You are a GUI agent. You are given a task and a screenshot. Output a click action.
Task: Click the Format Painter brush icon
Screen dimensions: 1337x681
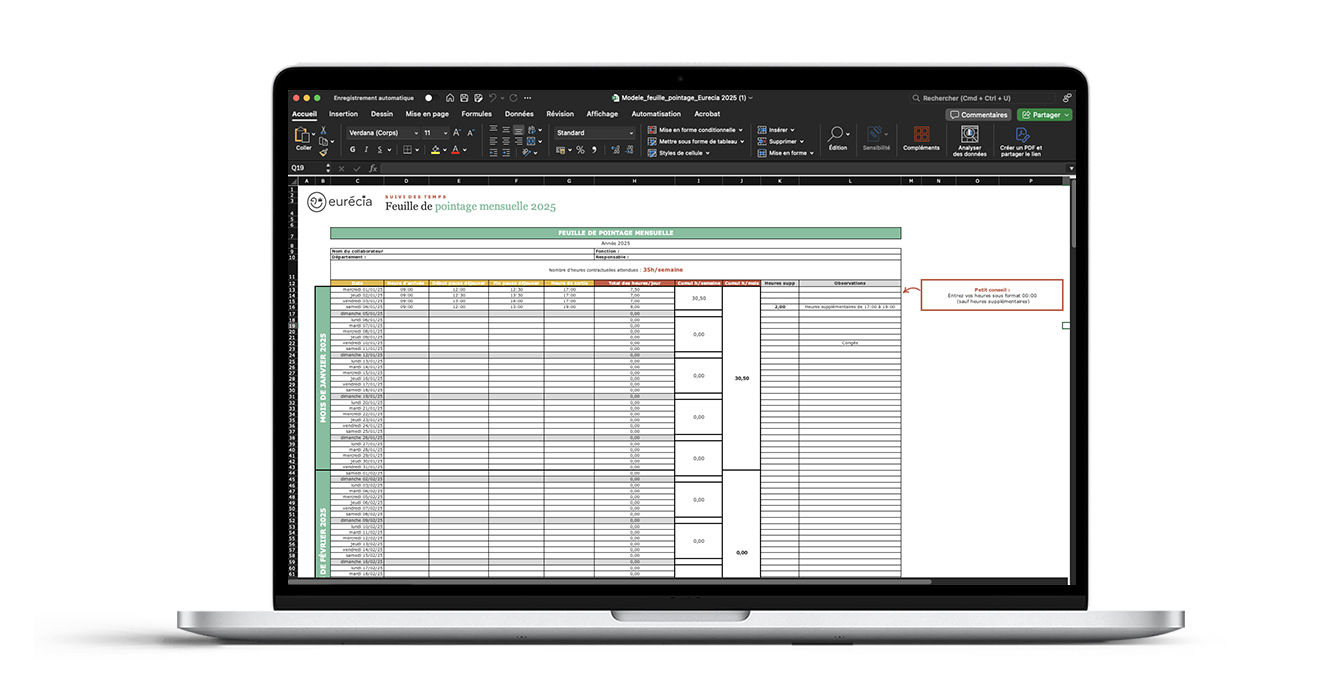[323, 152]
